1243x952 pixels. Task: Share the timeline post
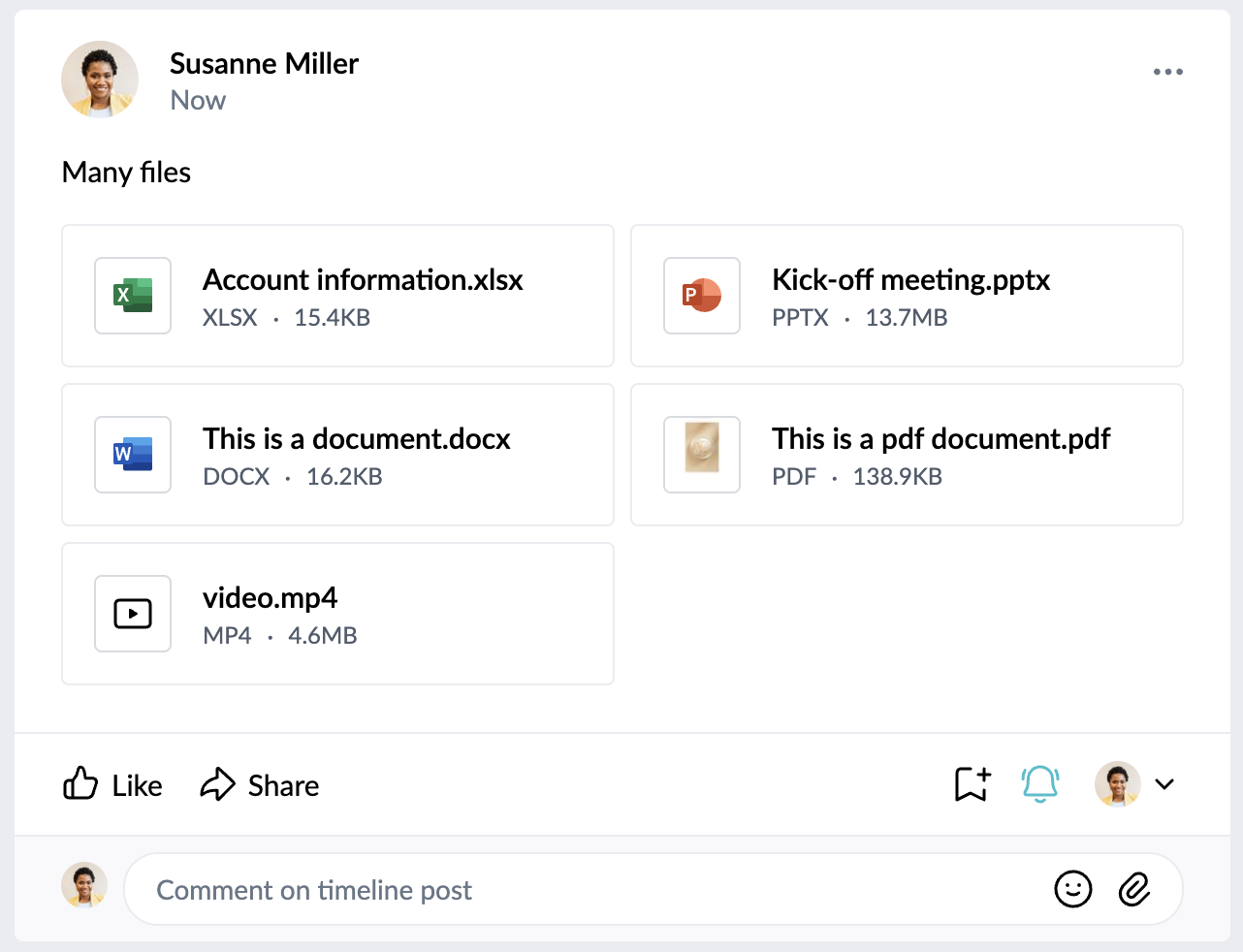point(260,784)
